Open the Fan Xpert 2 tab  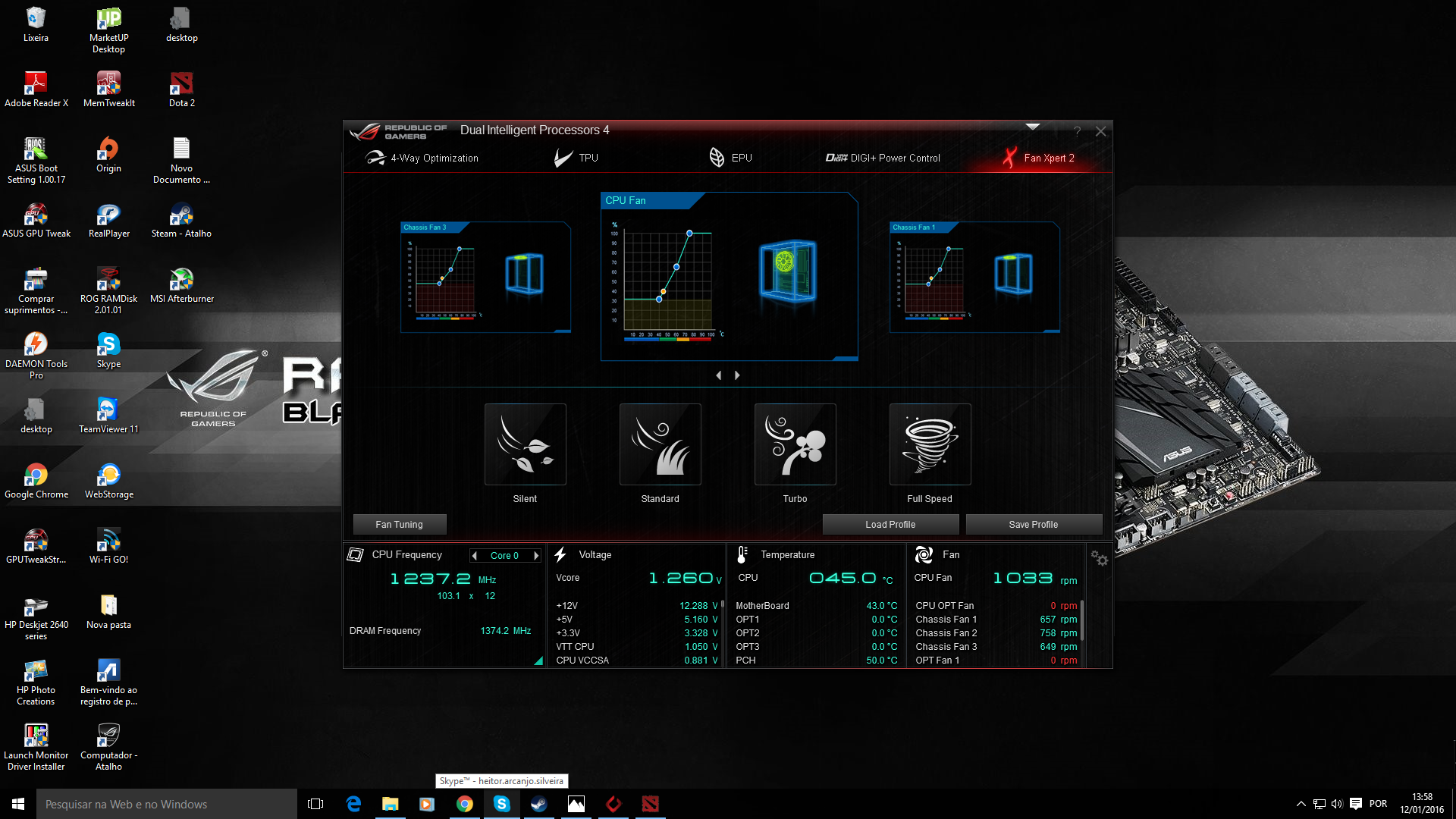[1039, 158]
